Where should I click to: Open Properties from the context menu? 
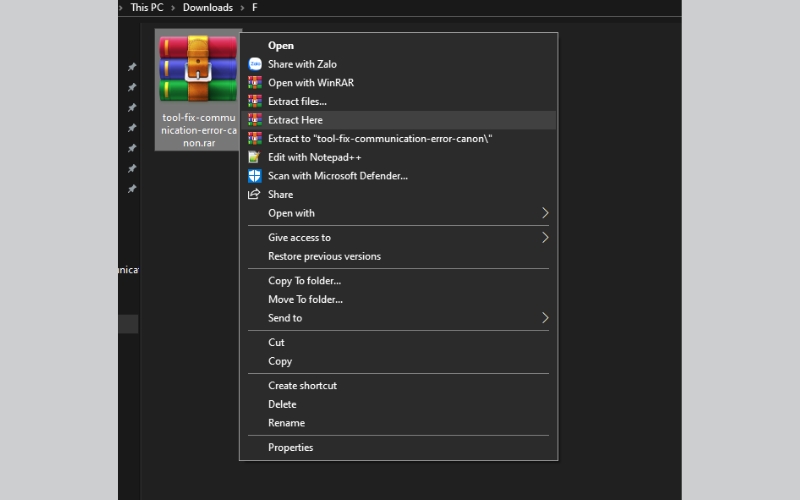[398, 447]
